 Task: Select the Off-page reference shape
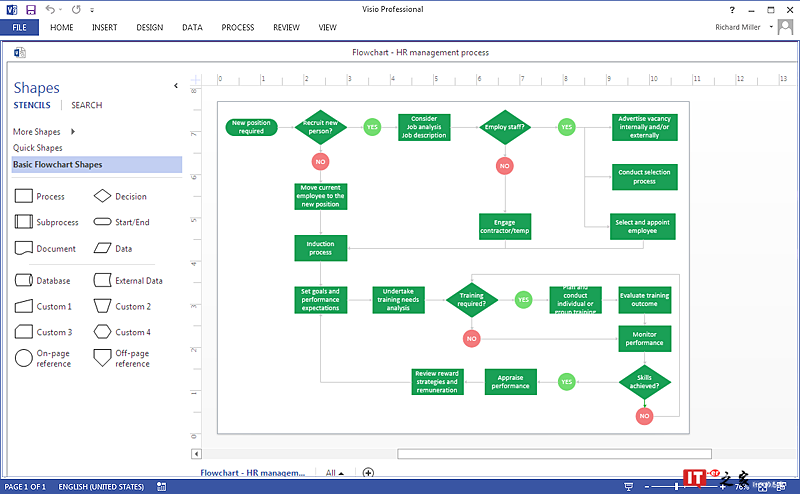point(102,357)
